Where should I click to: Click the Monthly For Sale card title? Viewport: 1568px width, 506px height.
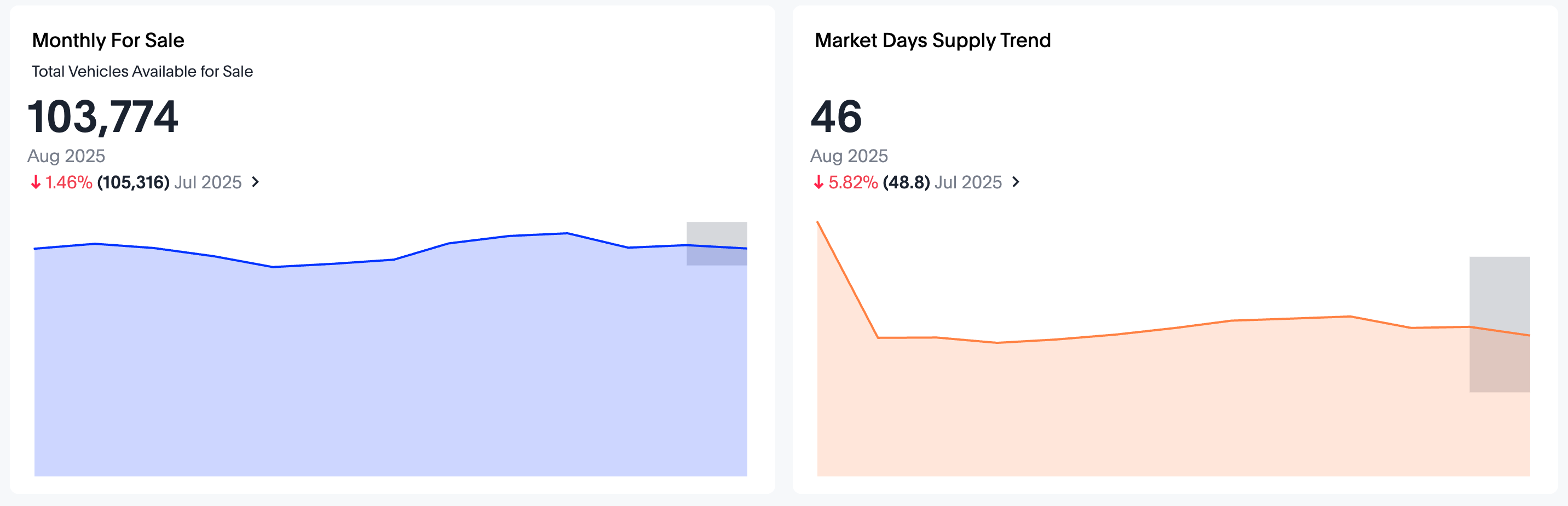point(108,40)
